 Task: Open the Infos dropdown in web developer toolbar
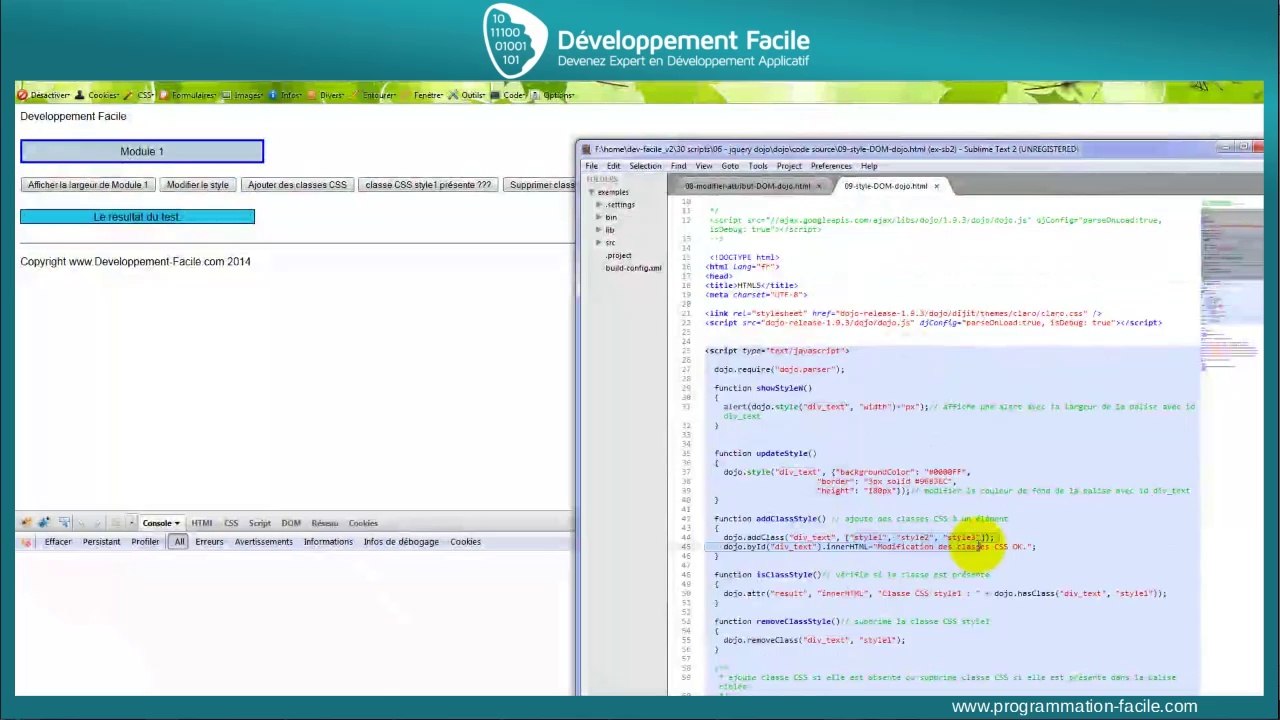[x=286, y=95]
